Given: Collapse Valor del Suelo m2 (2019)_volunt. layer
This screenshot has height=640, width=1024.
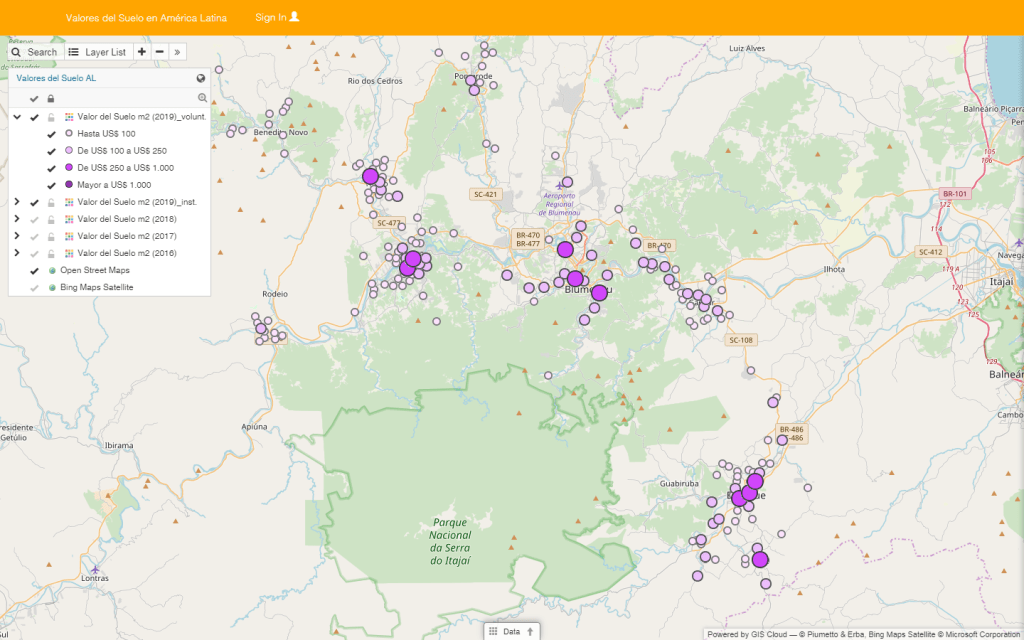Looking at the screenshot, I should click(17, 117).
